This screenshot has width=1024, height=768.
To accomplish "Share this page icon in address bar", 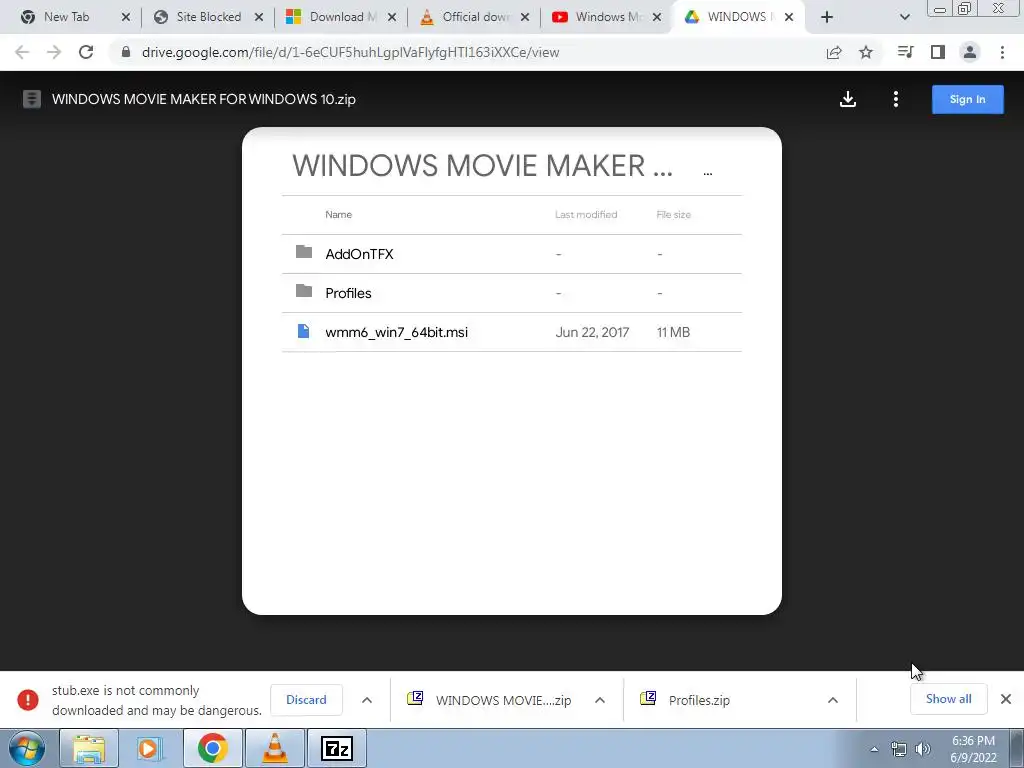I will [834, 52].
